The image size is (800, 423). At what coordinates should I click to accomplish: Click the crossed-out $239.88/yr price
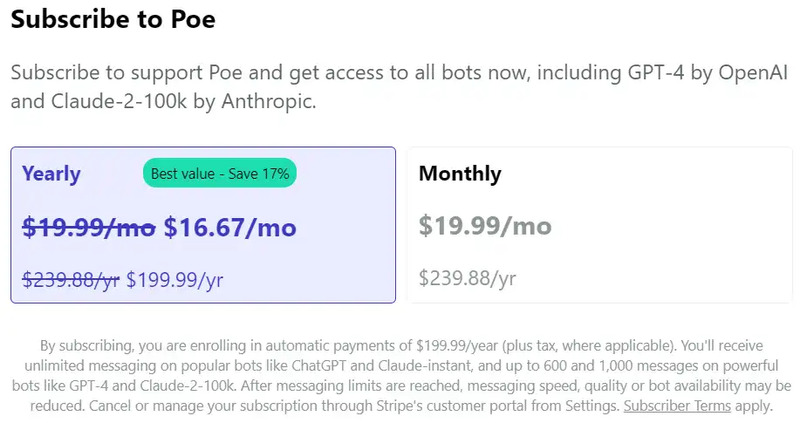click(70, 280)
